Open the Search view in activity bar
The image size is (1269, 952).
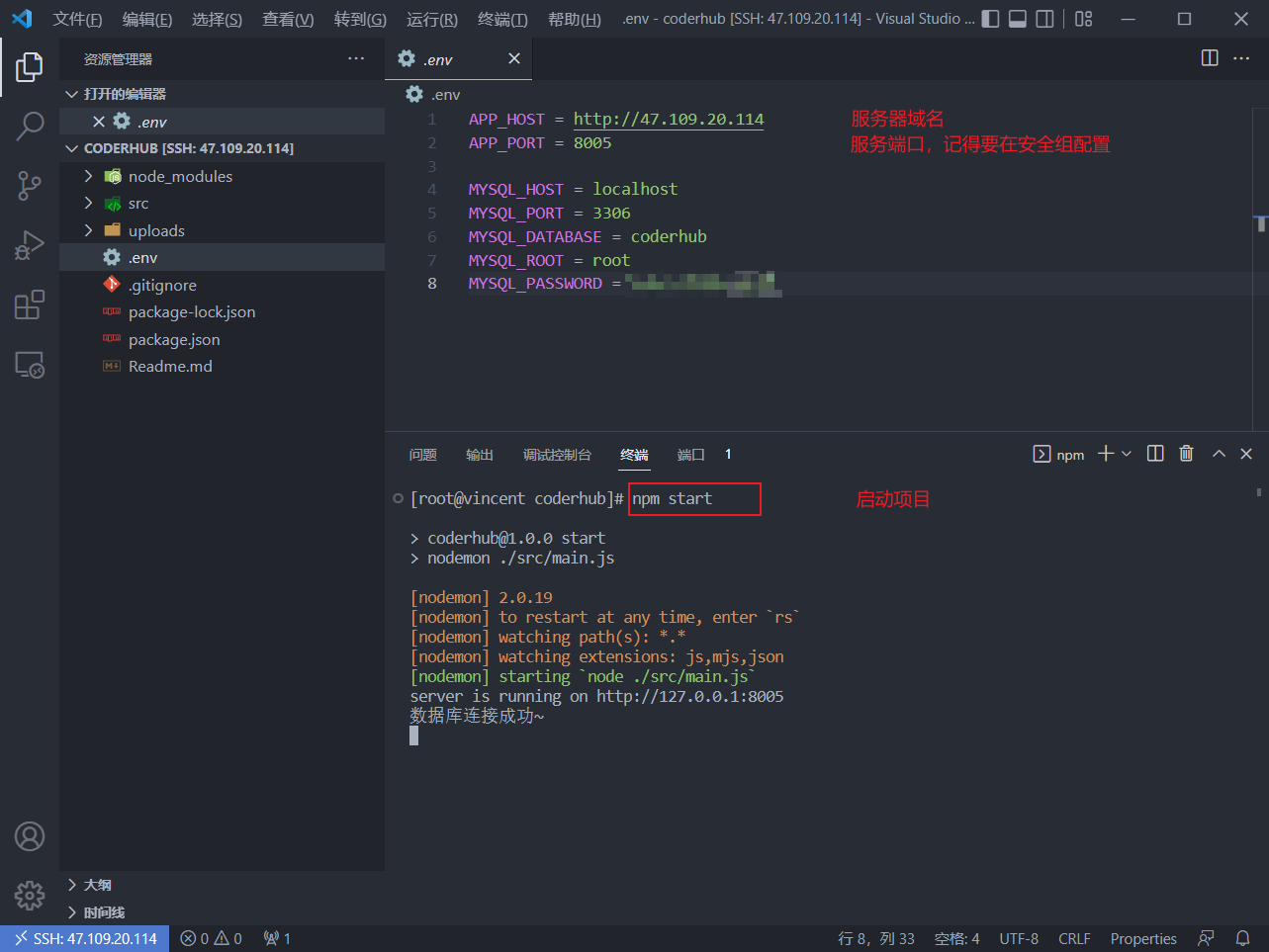click(30, 127)
